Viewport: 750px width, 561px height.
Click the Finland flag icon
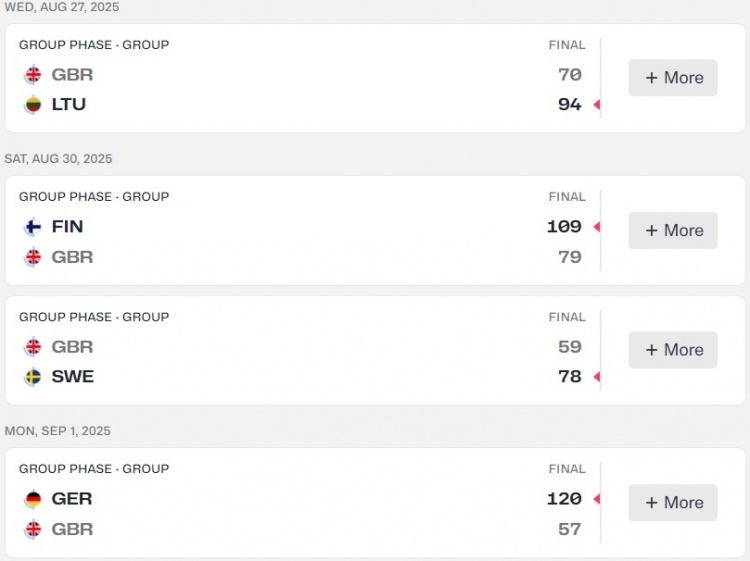[33, 227]
